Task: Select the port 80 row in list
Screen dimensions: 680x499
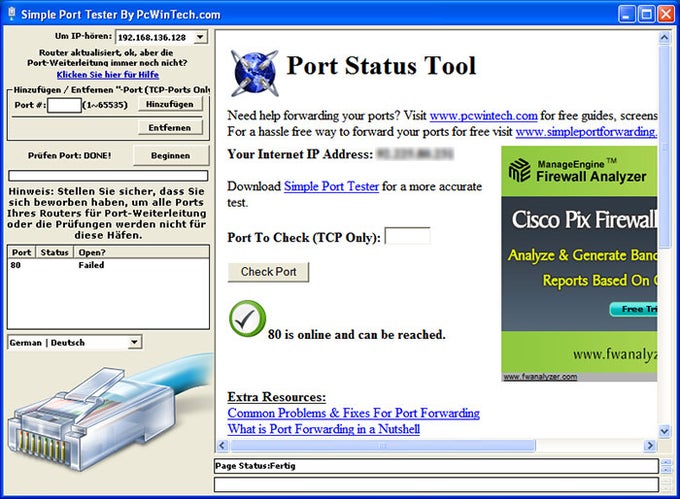Action: click(108, 265)
